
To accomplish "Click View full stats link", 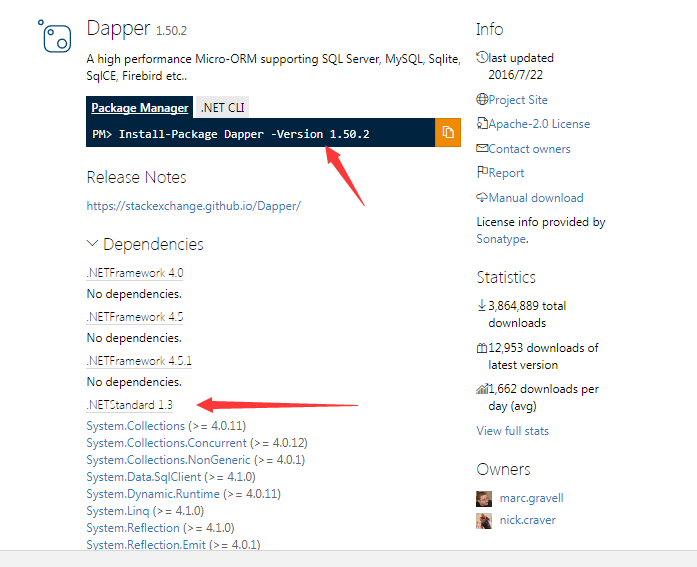I will click(513, 431).
